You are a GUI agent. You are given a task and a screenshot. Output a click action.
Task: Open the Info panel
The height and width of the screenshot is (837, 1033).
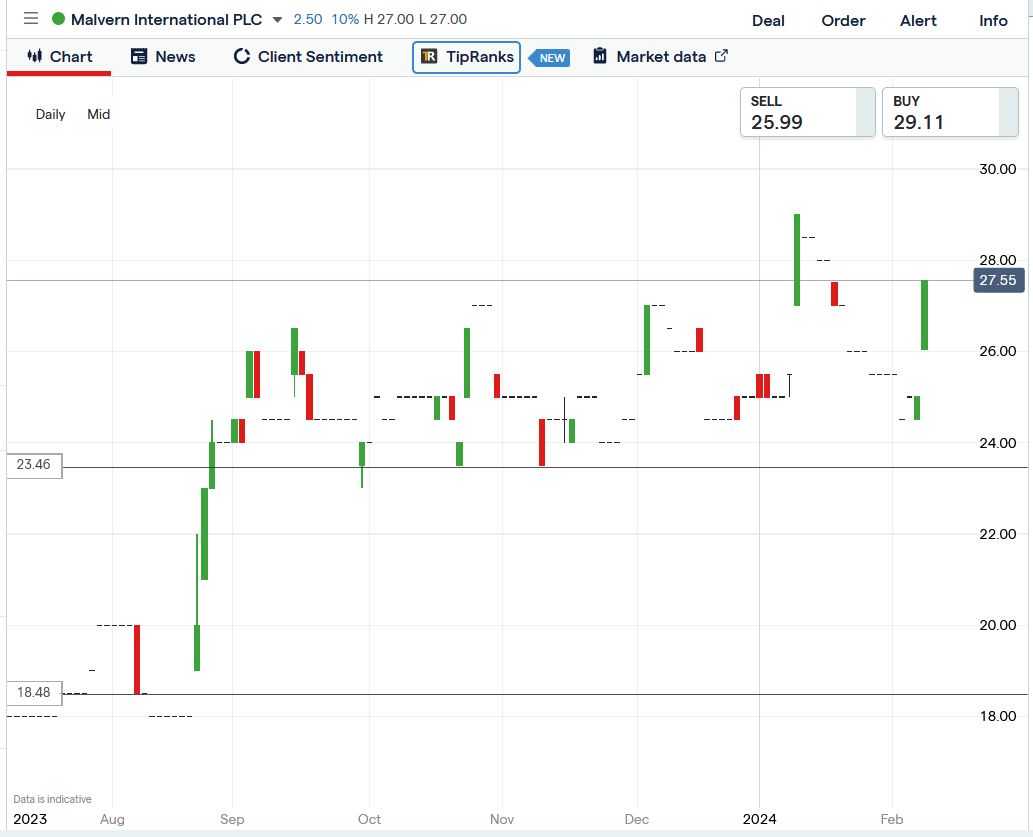[x=993, y=20]
